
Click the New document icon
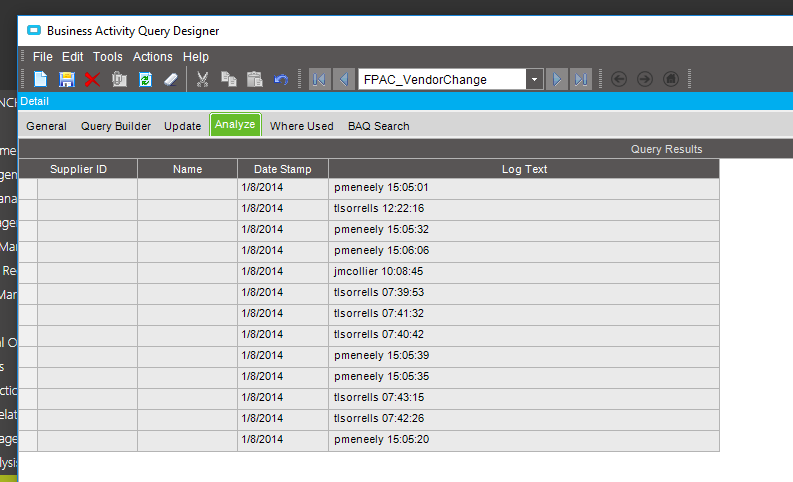[40, 79]
